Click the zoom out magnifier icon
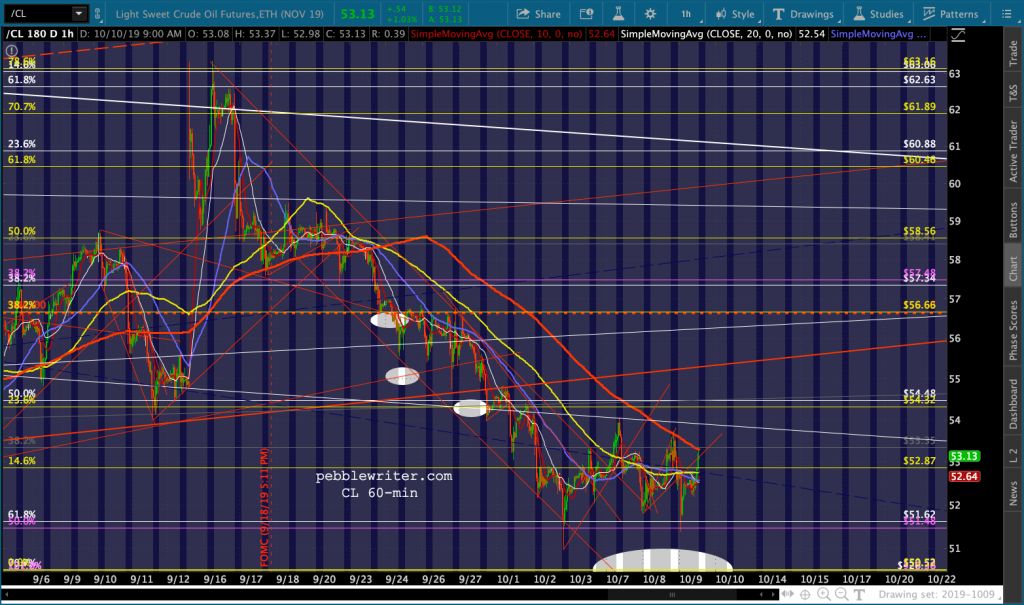This screenshot has height=605, width=1024. [842, 594]
